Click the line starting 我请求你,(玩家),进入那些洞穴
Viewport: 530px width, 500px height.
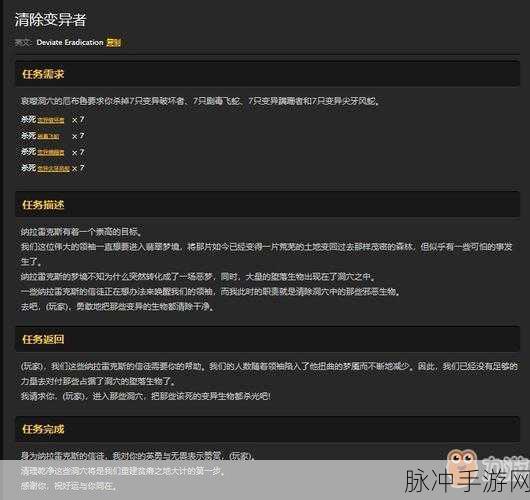coord(146,396)
